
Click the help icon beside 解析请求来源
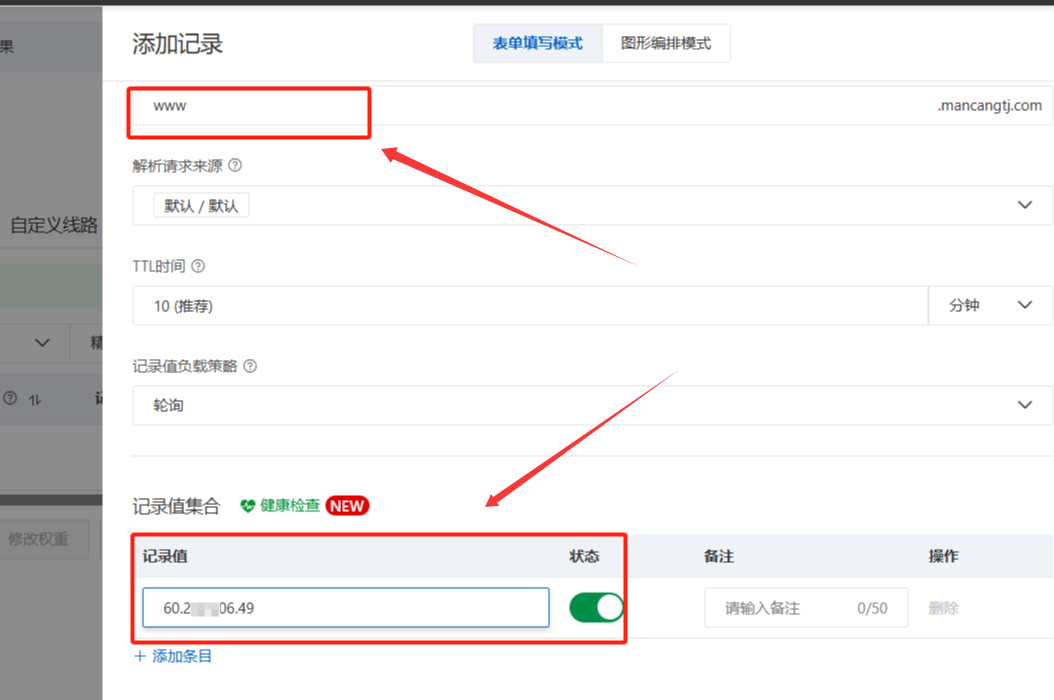(x=236, y=166)
